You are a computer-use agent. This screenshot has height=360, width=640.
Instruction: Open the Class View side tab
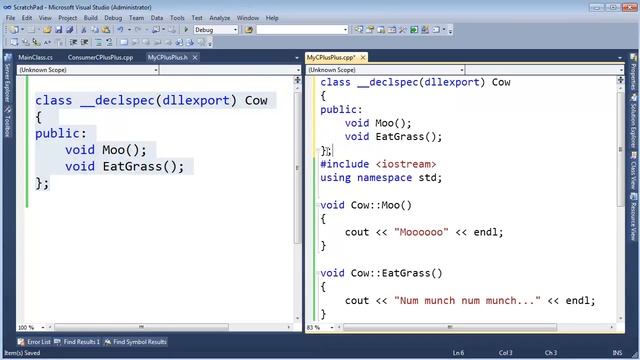click(x=633, y=171)
